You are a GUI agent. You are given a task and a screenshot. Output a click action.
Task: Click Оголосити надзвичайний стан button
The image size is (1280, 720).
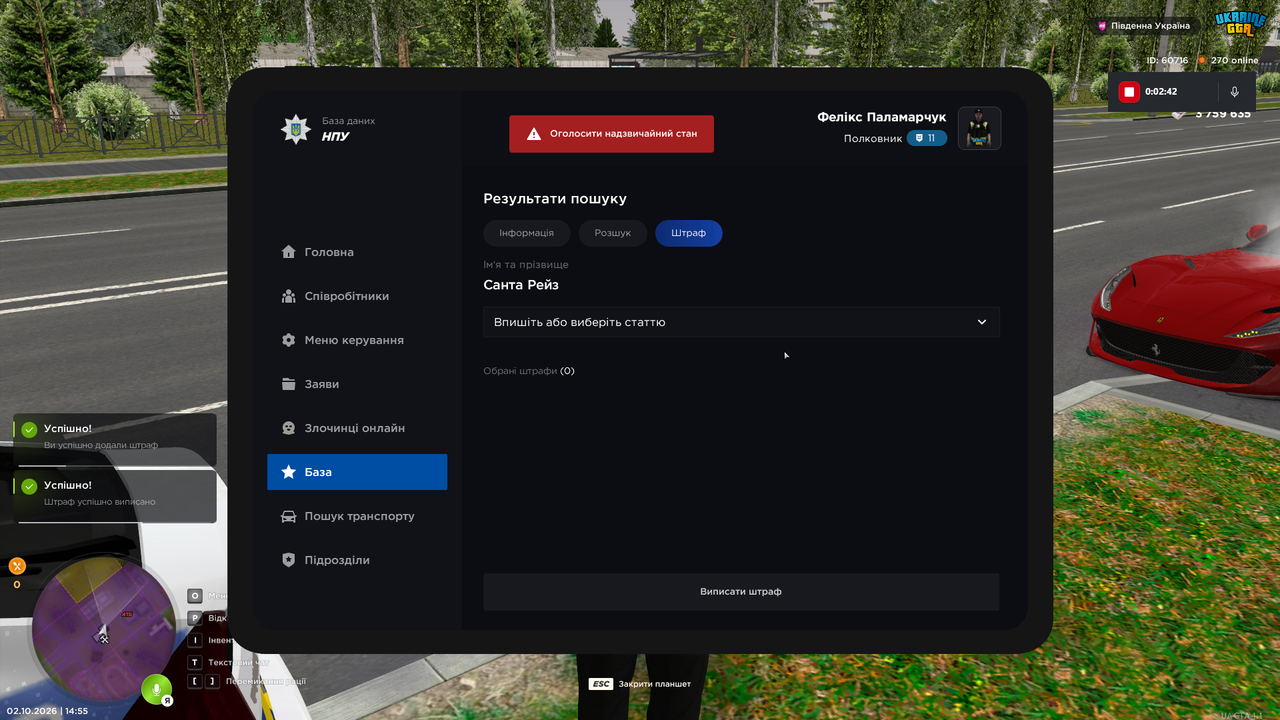click(611, 134)
